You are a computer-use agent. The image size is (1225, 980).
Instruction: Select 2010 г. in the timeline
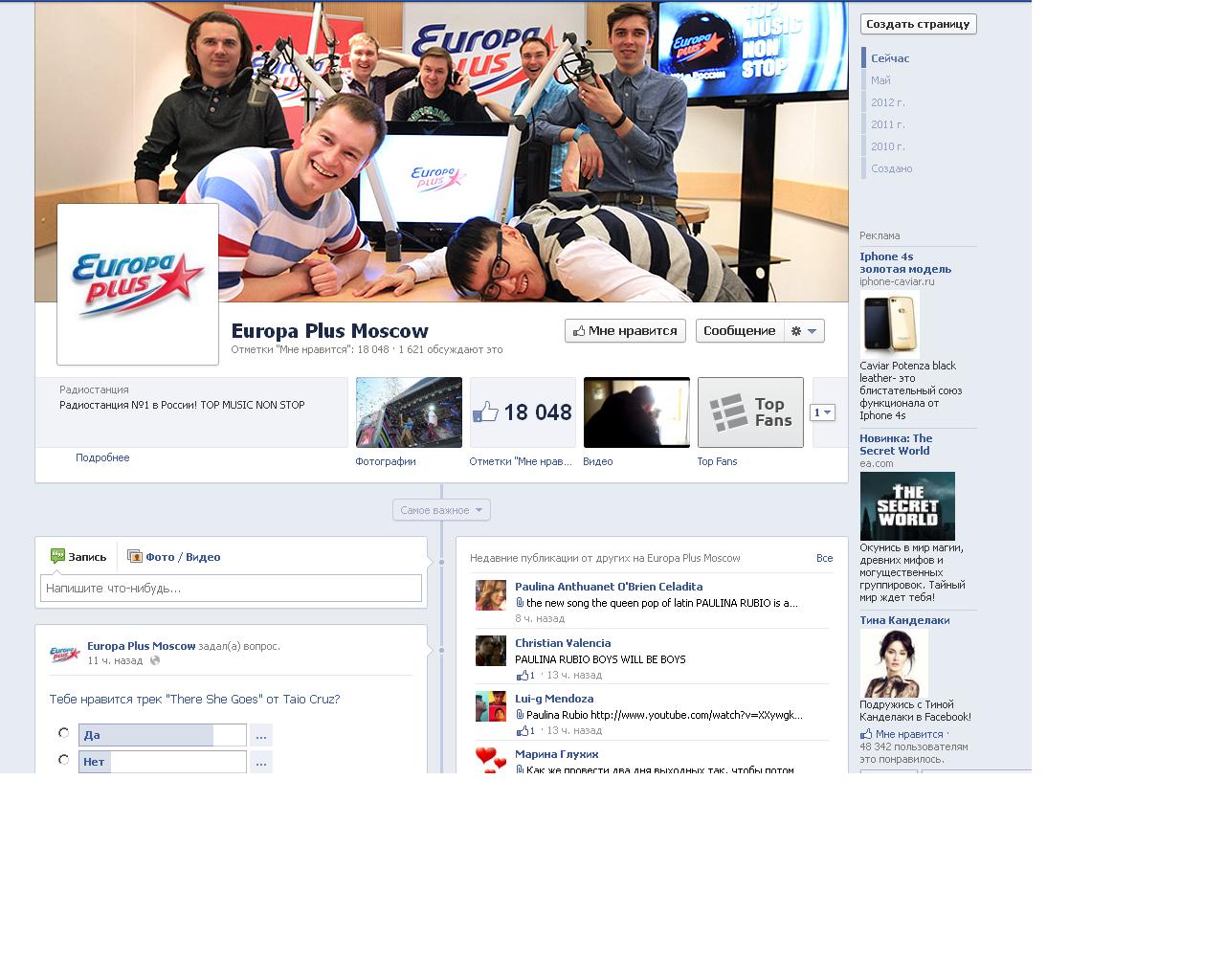(887, 146)
